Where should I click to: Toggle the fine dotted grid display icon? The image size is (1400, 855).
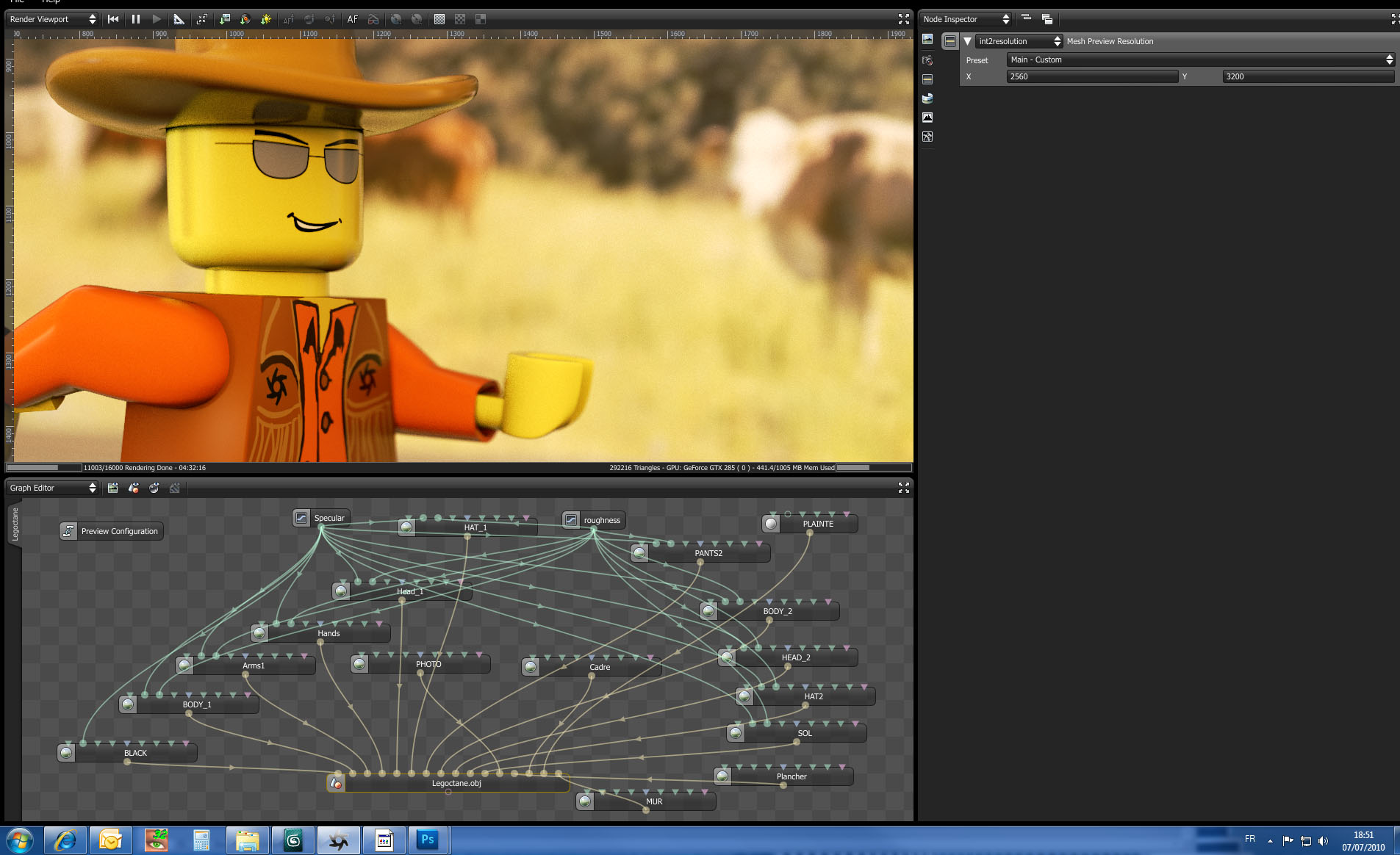439,19
